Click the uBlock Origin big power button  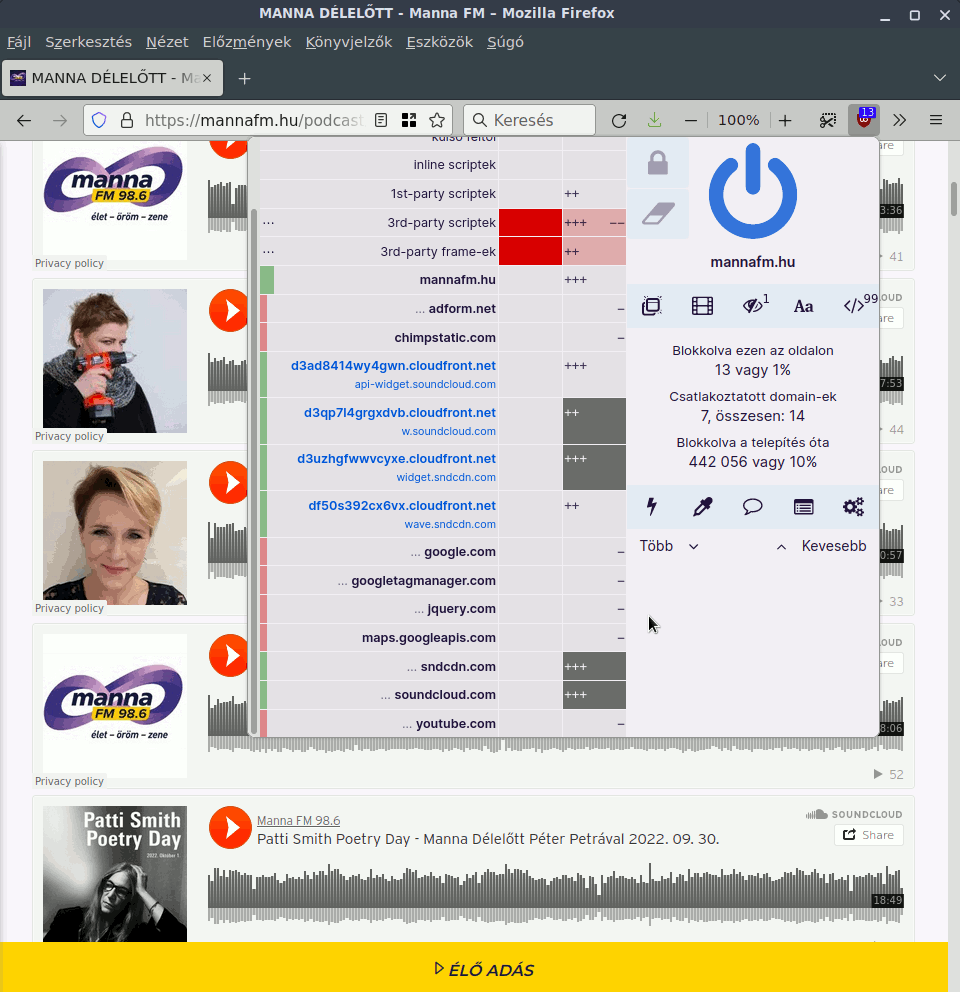752,192
